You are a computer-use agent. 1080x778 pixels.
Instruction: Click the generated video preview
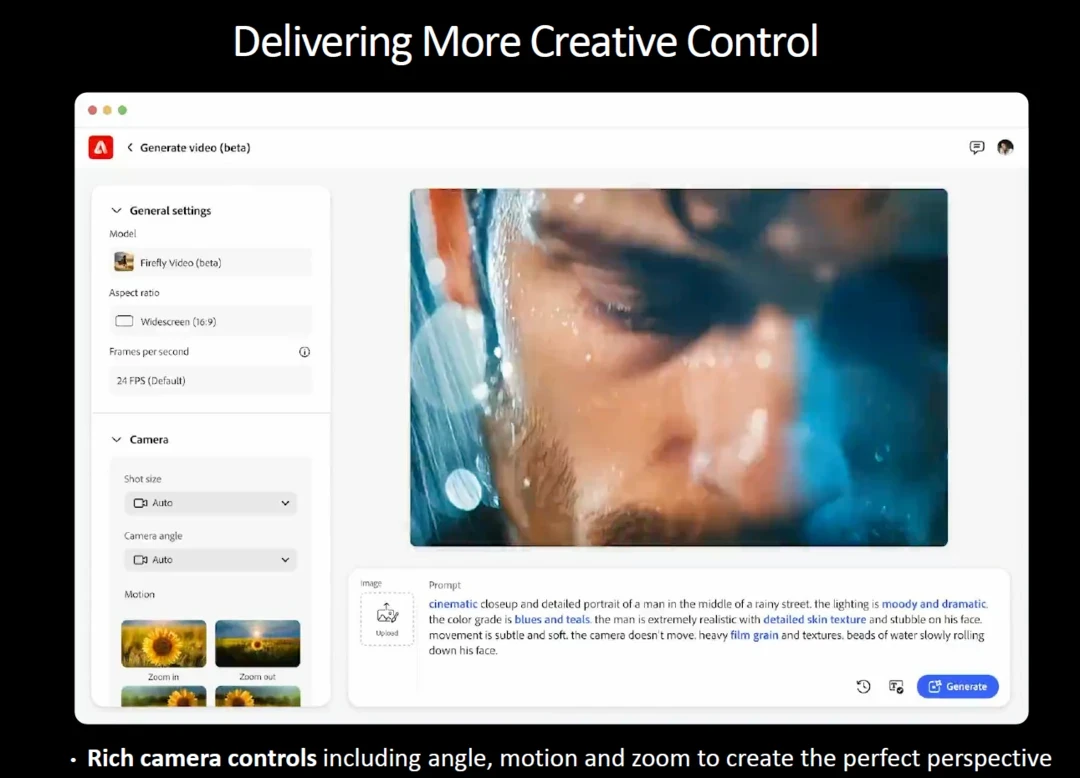[678, 367]
